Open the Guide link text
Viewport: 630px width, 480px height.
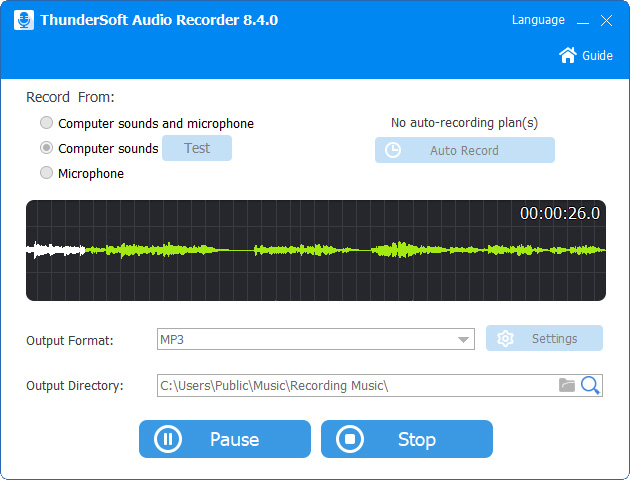(x=598, y=56)
